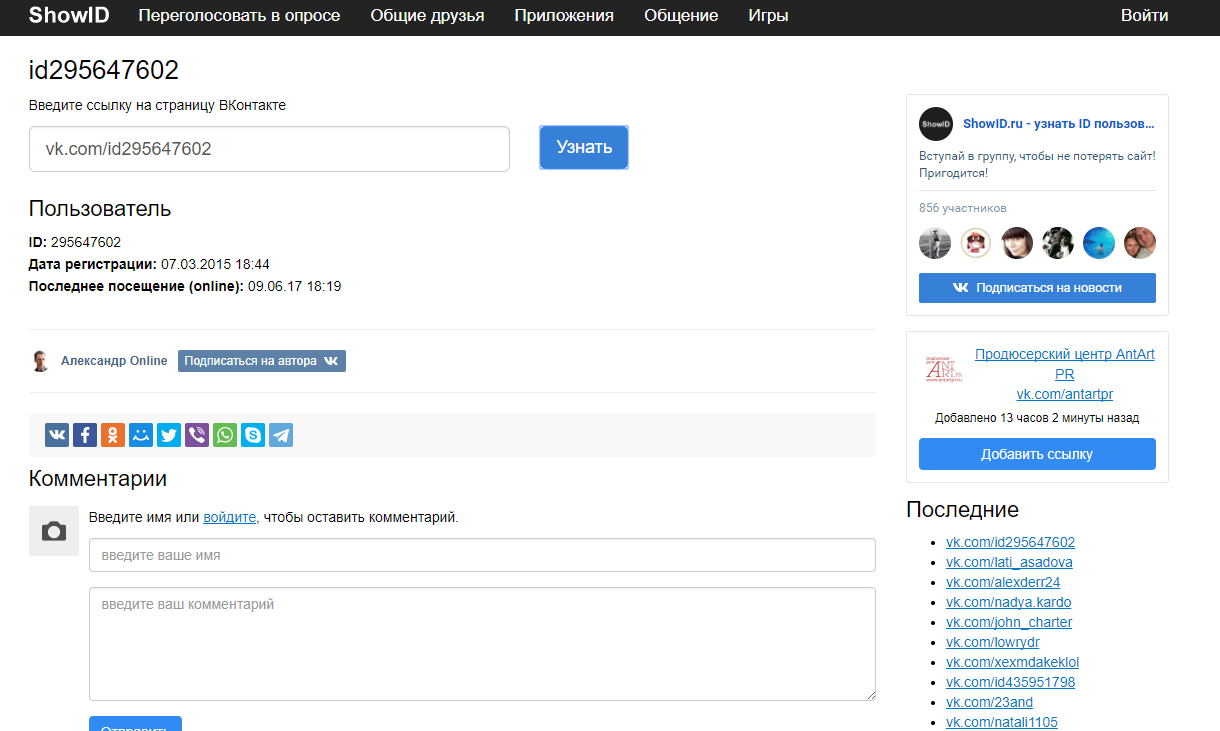Screen dimensions: 1220x731
Task: Open vk.com/natali1105 recent link
Action: pos(1002,722)
